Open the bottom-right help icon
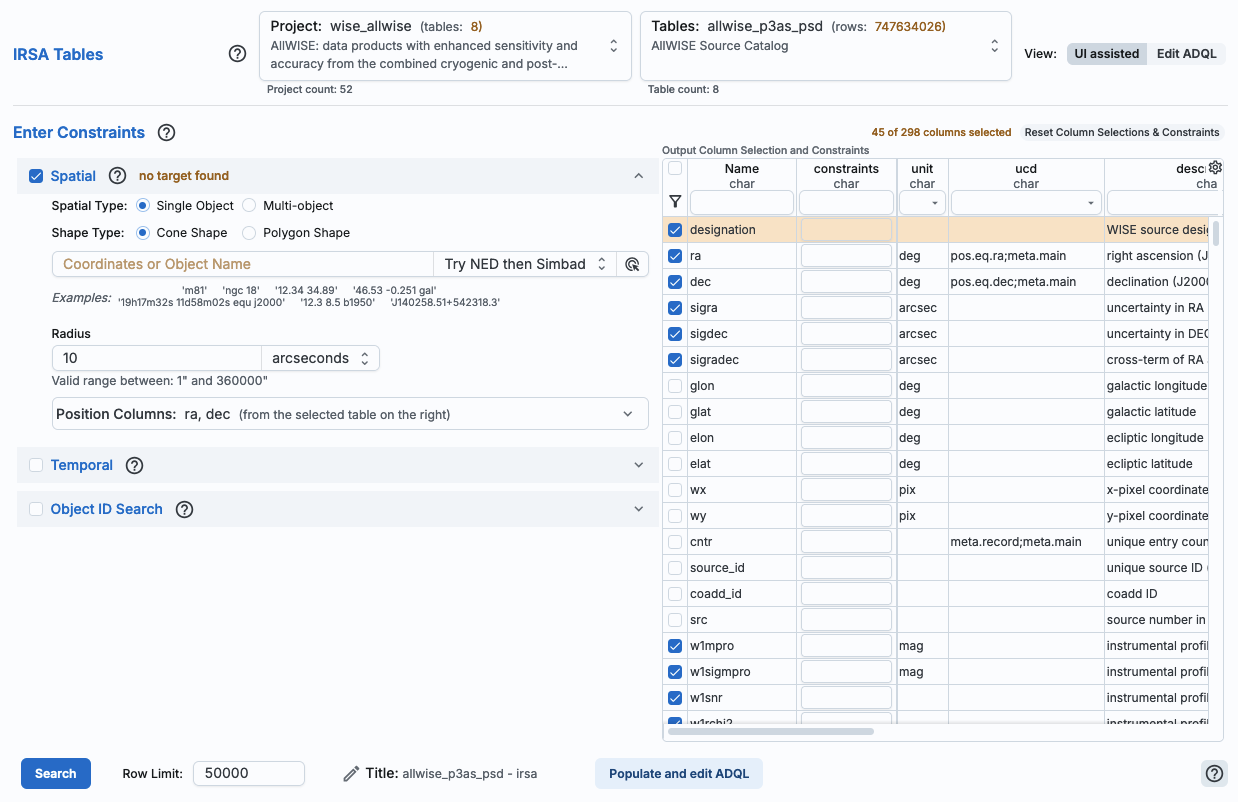This screenshot has width=1238, height=802. coord(1214,773)
